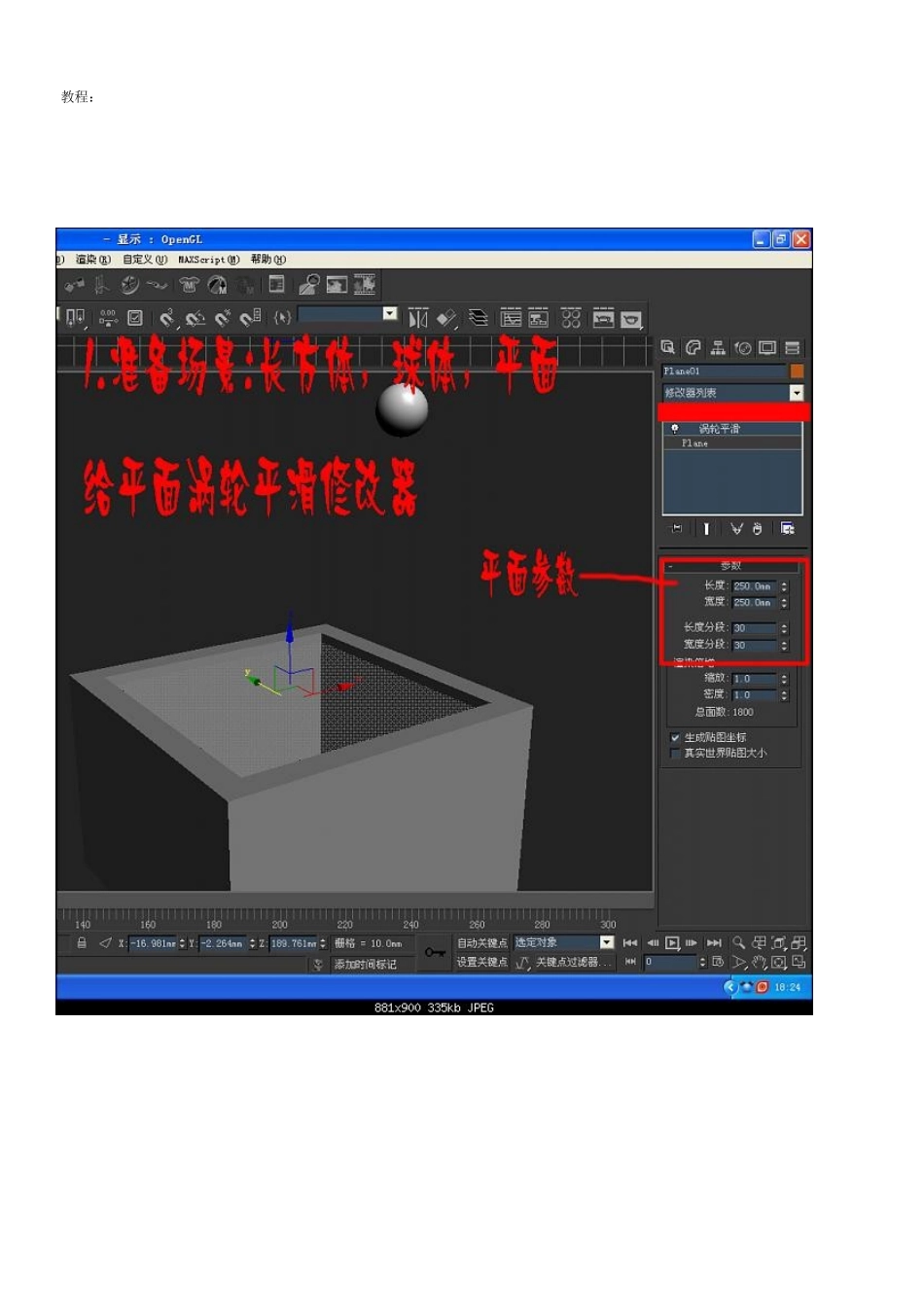Image resolution: width=924 pixels, height=1307 pixels.
Task: Enable 生成贴图坐标 checkbox
Action: coord(675,737)
